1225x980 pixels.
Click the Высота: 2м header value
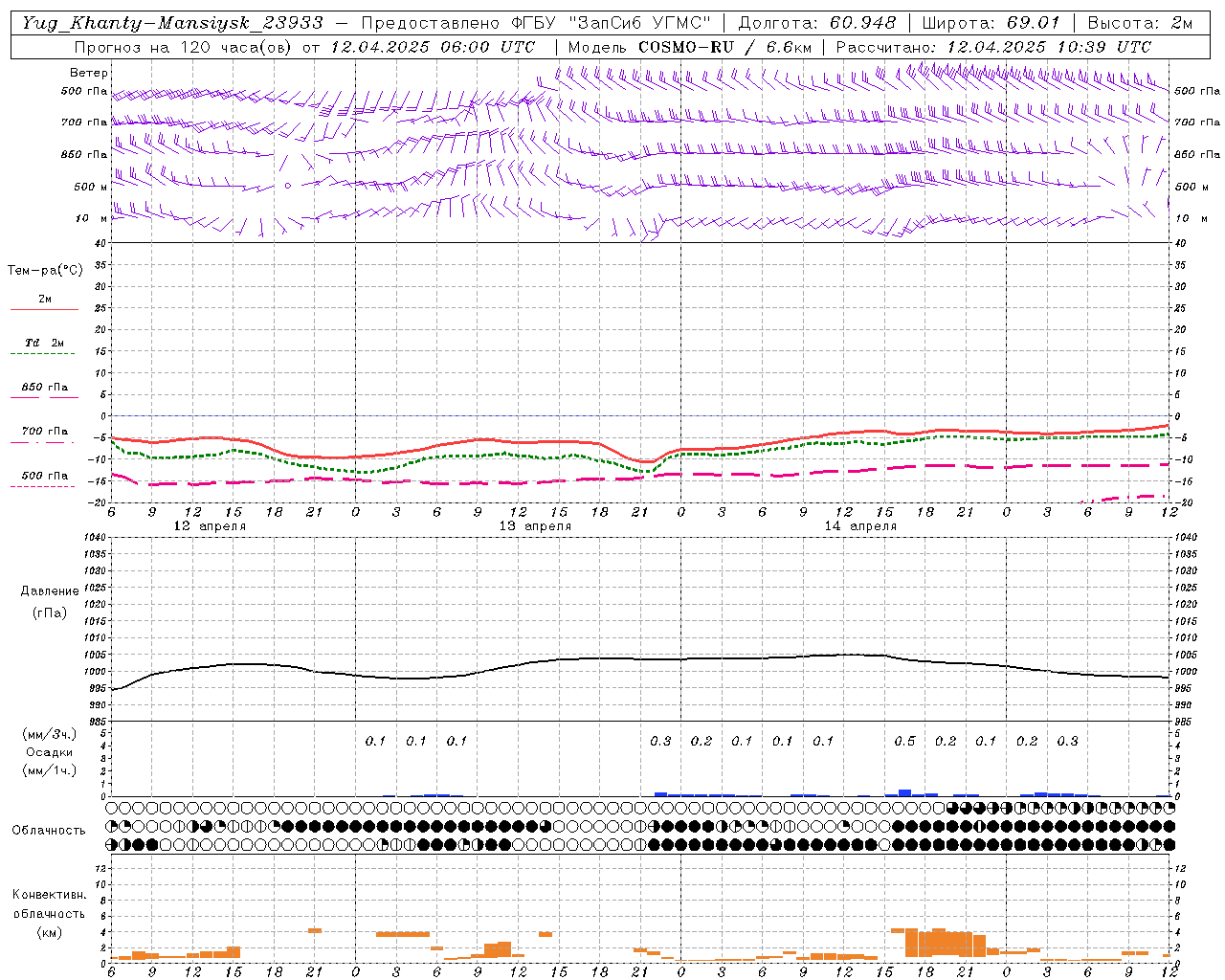coord(1140,23)
